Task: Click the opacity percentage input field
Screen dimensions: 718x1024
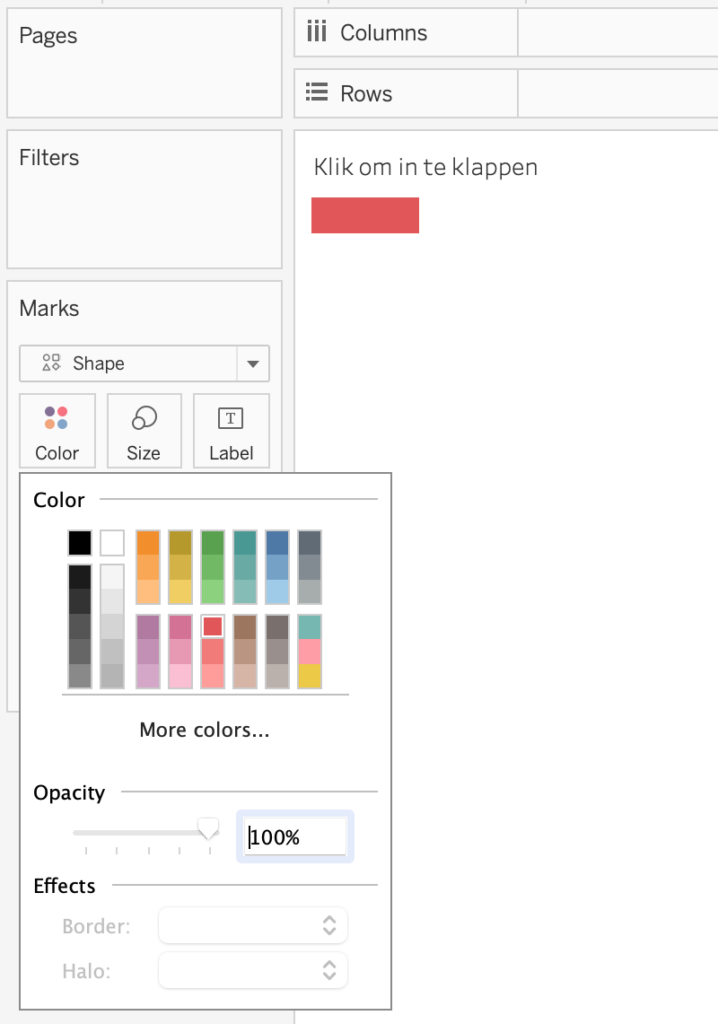Action: pyautogui.click(x=296, y=837)
